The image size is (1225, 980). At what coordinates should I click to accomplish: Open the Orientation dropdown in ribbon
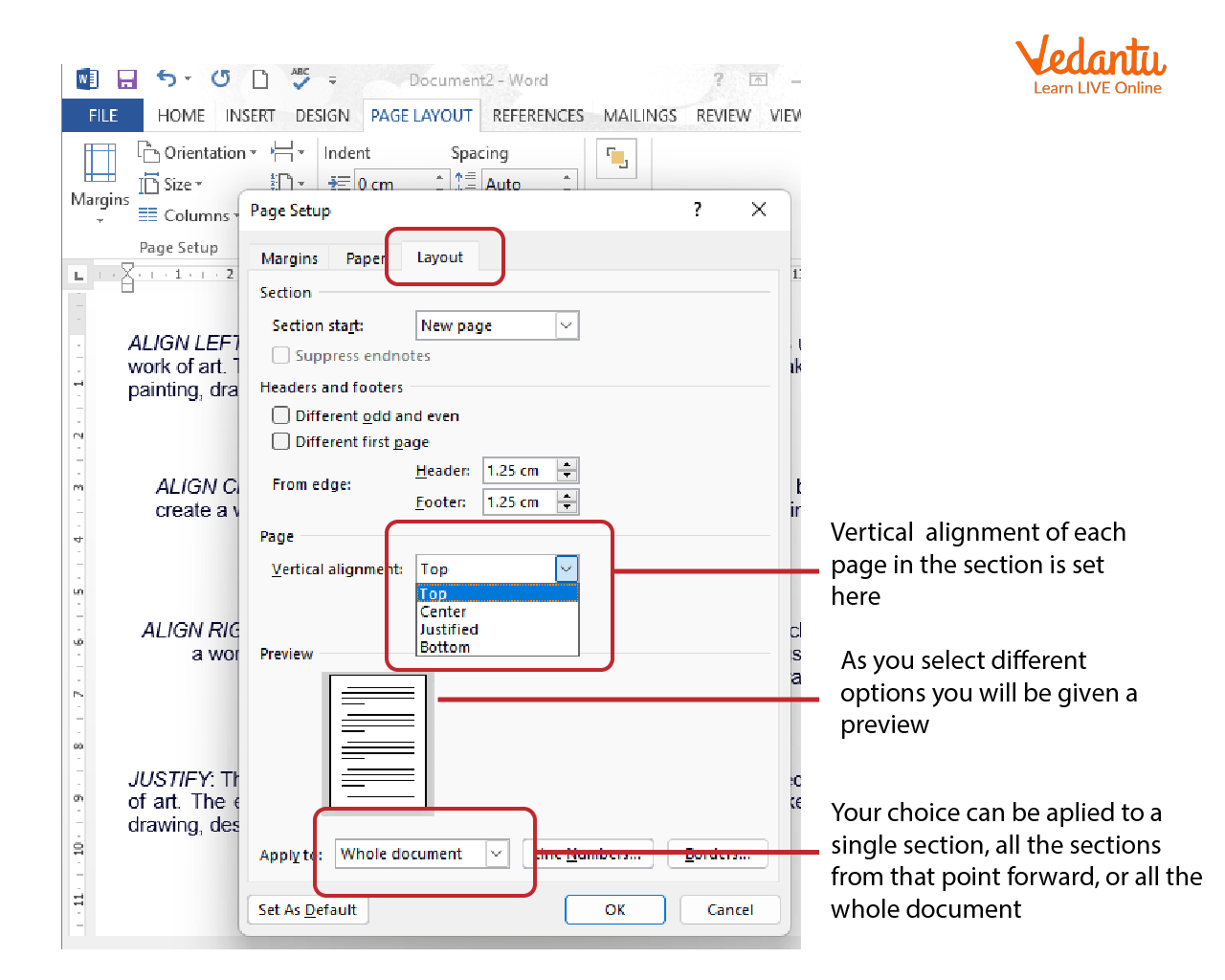point(198,153)
